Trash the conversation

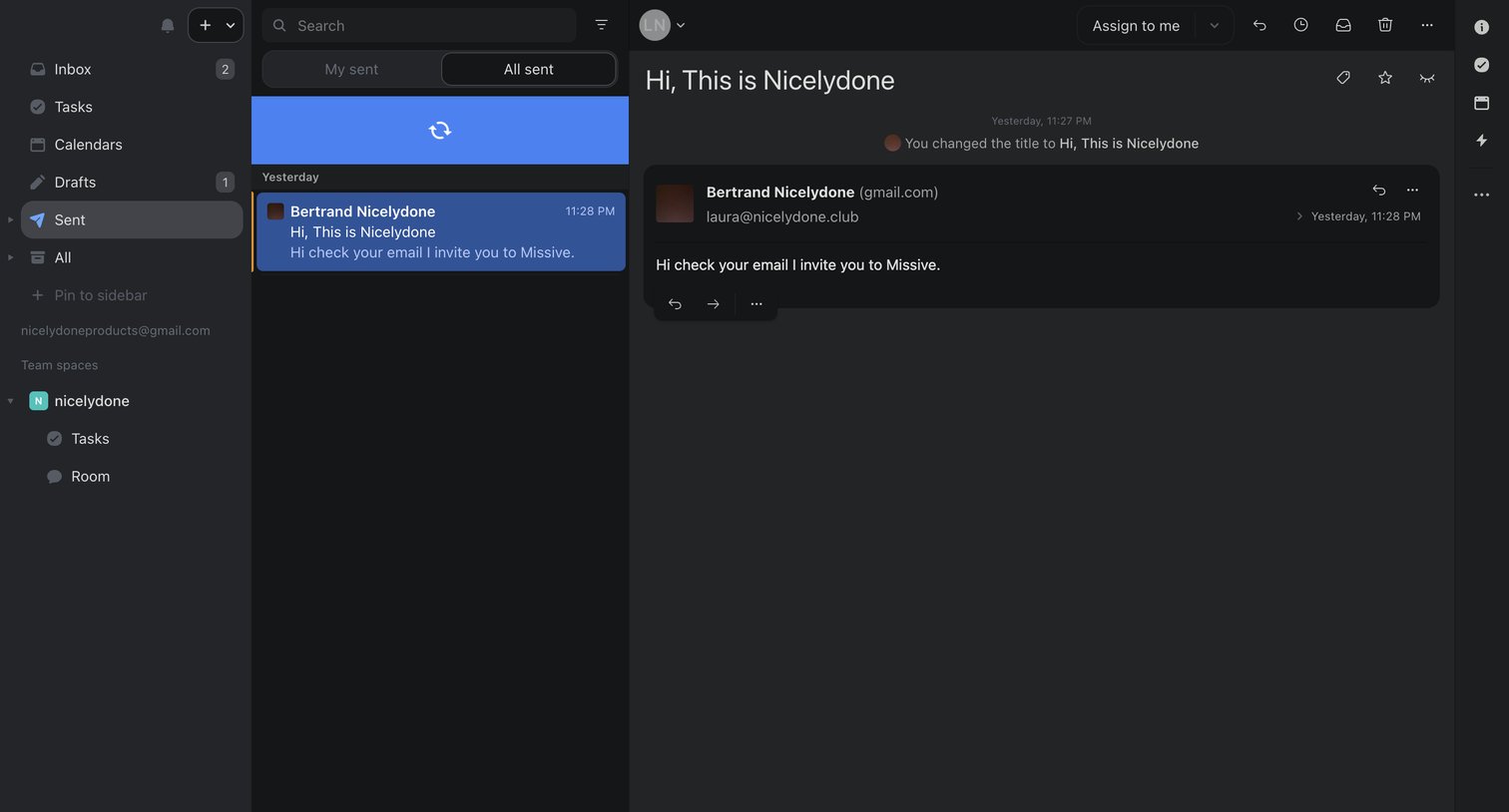pos(1385,25)
